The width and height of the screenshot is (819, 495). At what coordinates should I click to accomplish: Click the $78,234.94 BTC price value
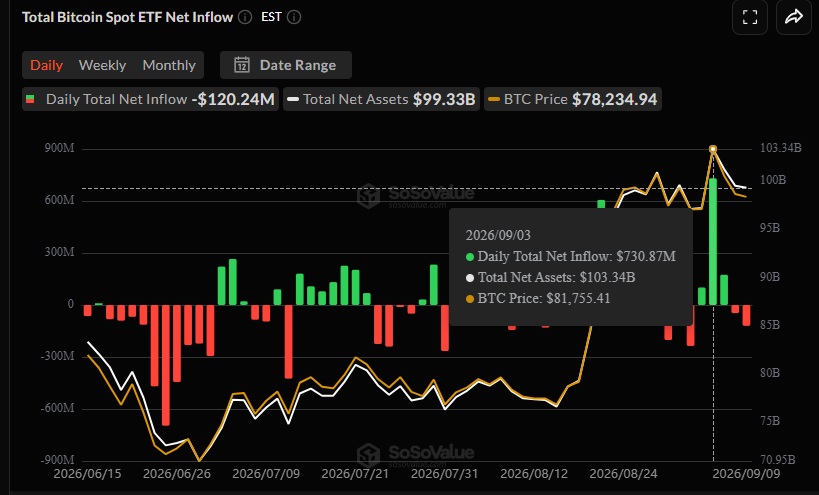click(x=615, y=99)
